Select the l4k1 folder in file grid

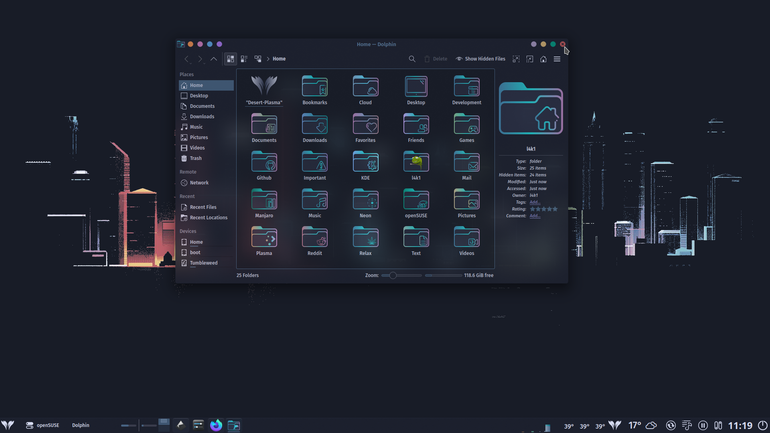tap(416, 165)
